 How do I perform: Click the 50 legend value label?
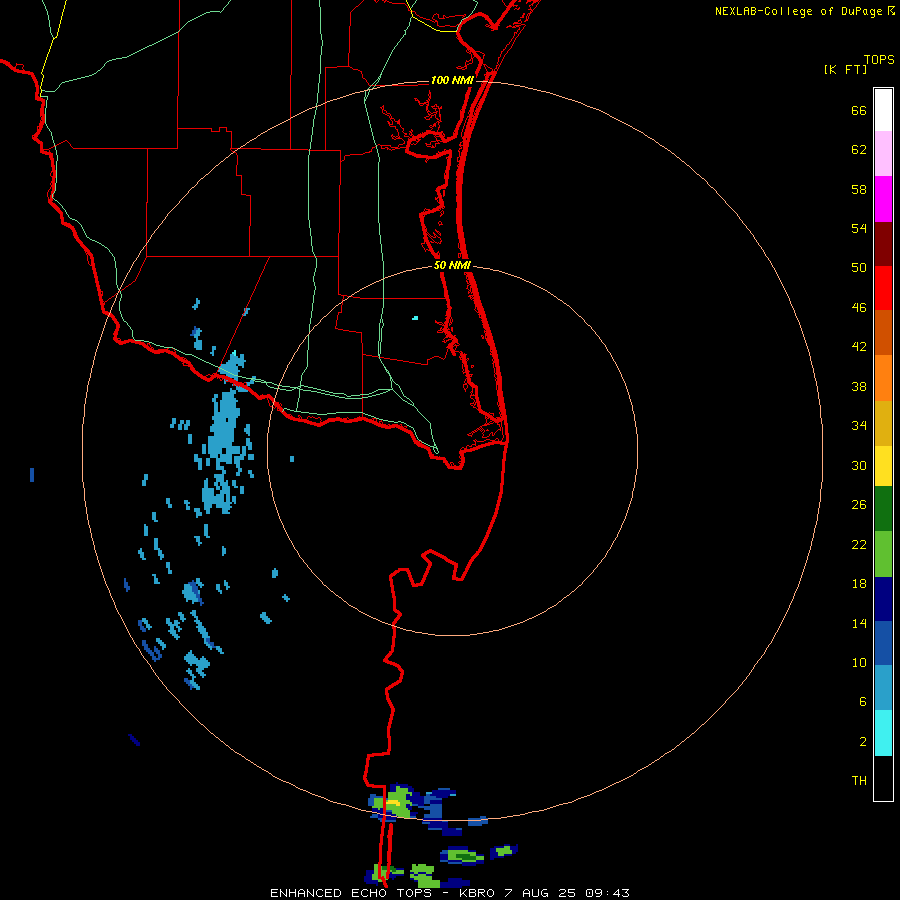point(859,267)
